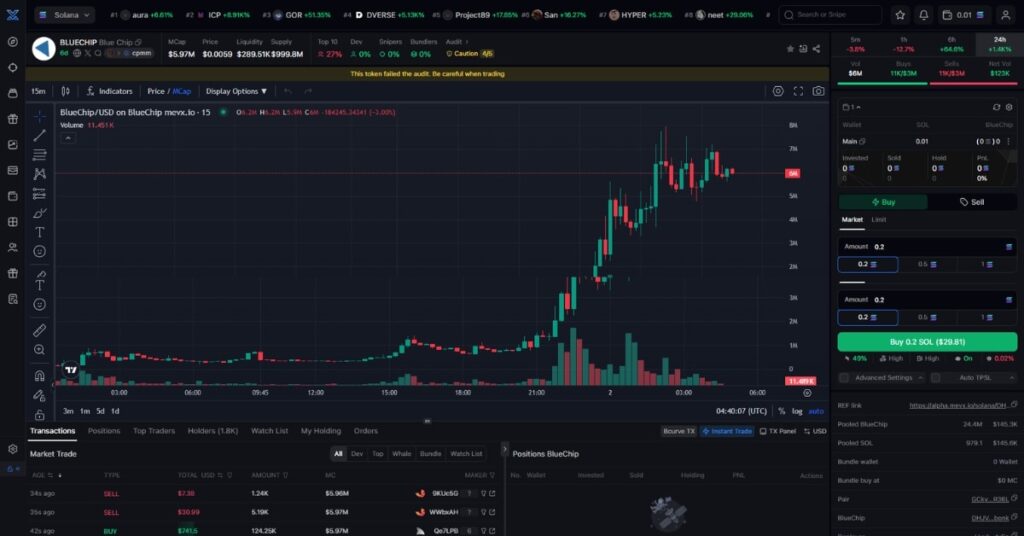
Task: Select the pattern drawing tool
Action: 40,174
